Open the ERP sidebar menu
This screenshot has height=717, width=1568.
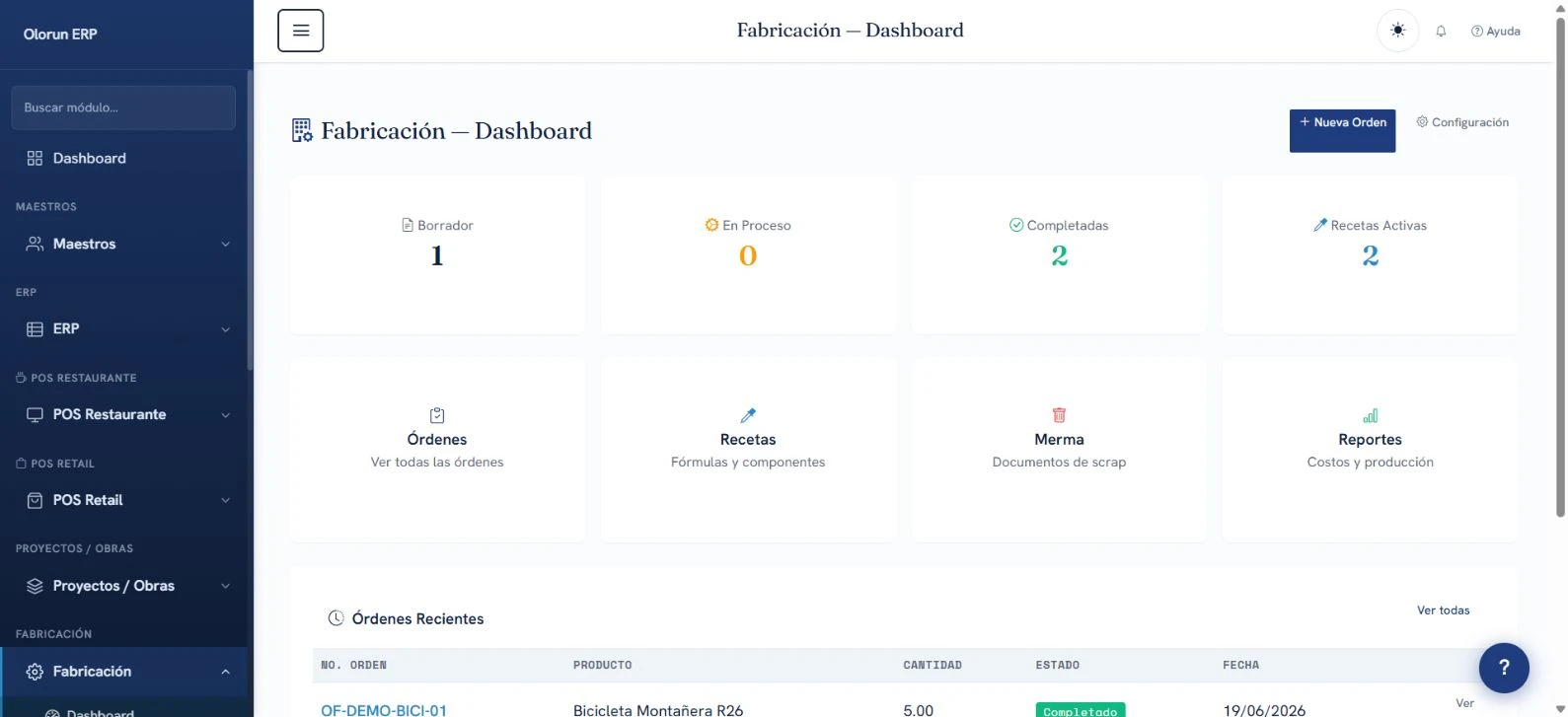pyautogui.click(x=123, y=329)
